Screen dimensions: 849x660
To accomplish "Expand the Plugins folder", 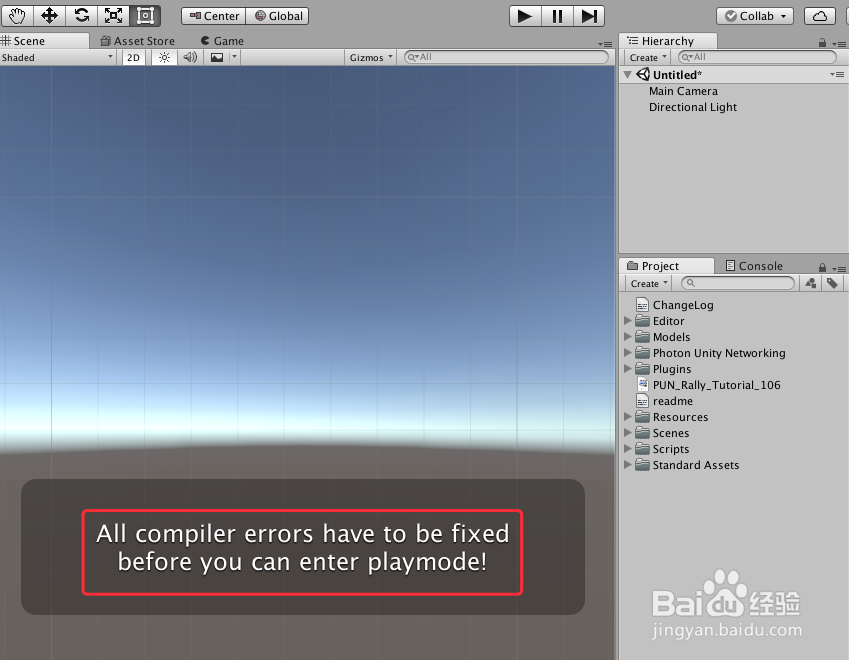I will [x=628, y=369].
